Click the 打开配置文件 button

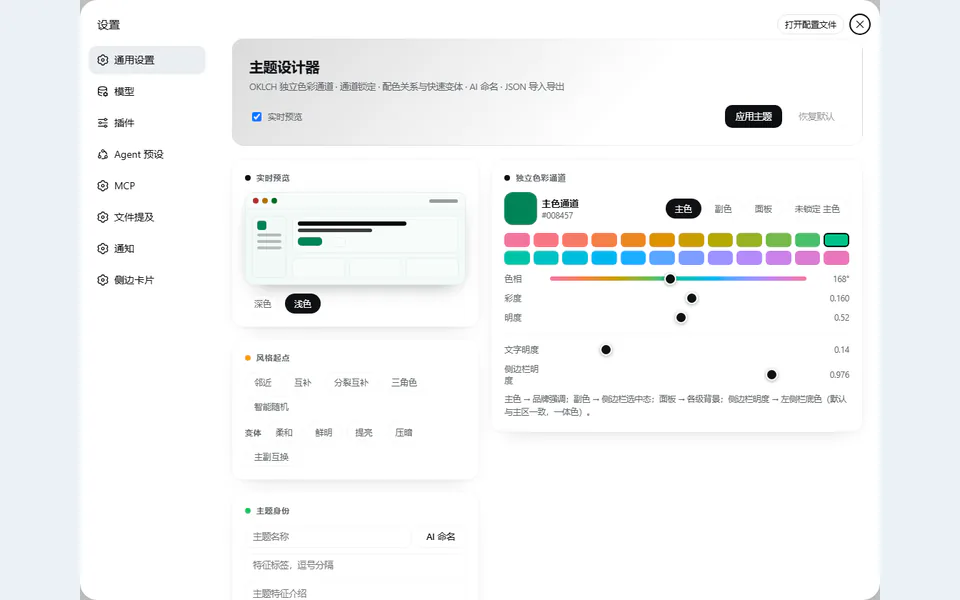click(x=810, y=24)
